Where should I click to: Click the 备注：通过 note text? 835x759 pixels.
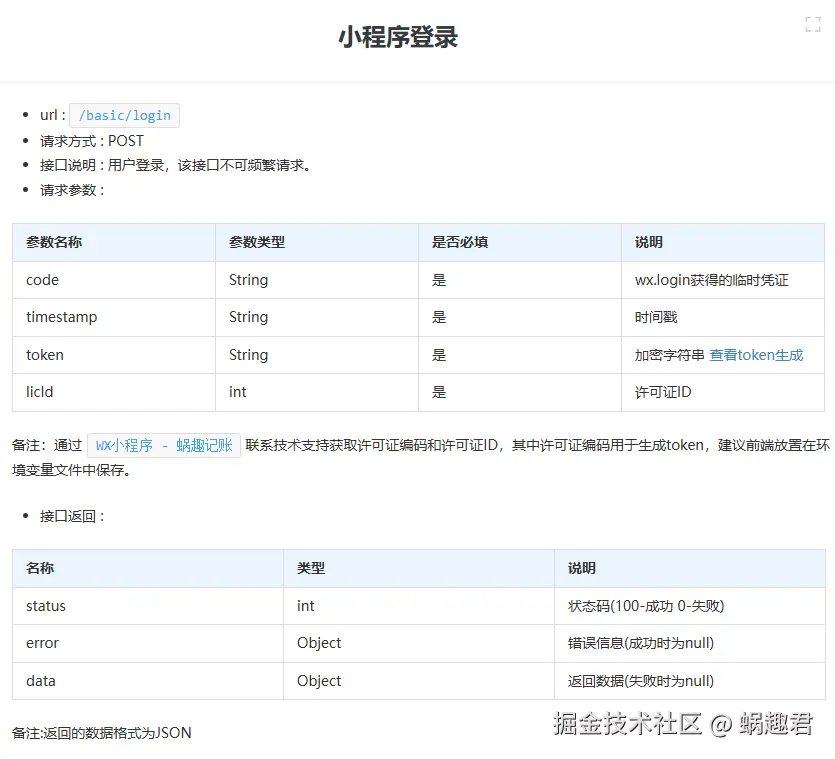click(x=47, y=445)
